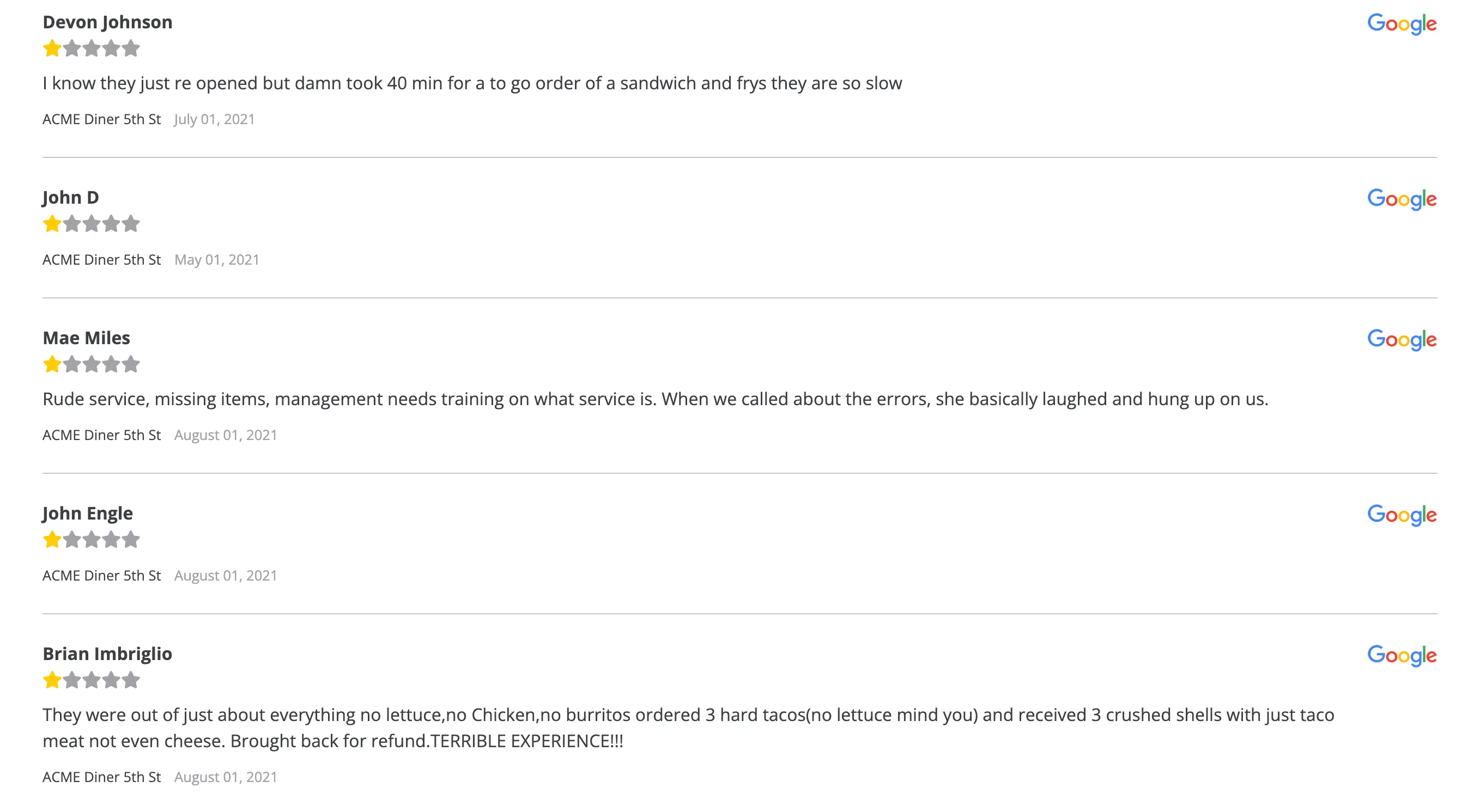Click the May 01, 2021 review date

point(216,260)
